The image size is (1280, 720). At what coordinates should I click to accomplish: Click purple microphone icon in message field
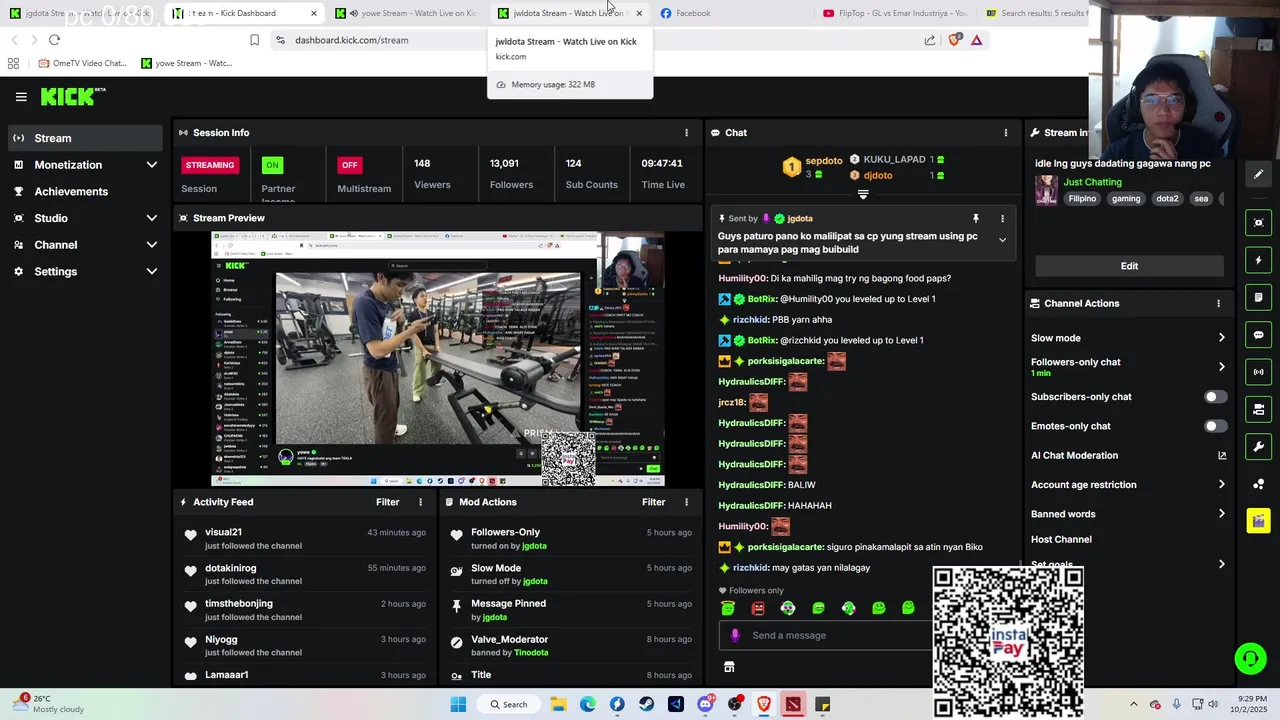pos(735,635)
